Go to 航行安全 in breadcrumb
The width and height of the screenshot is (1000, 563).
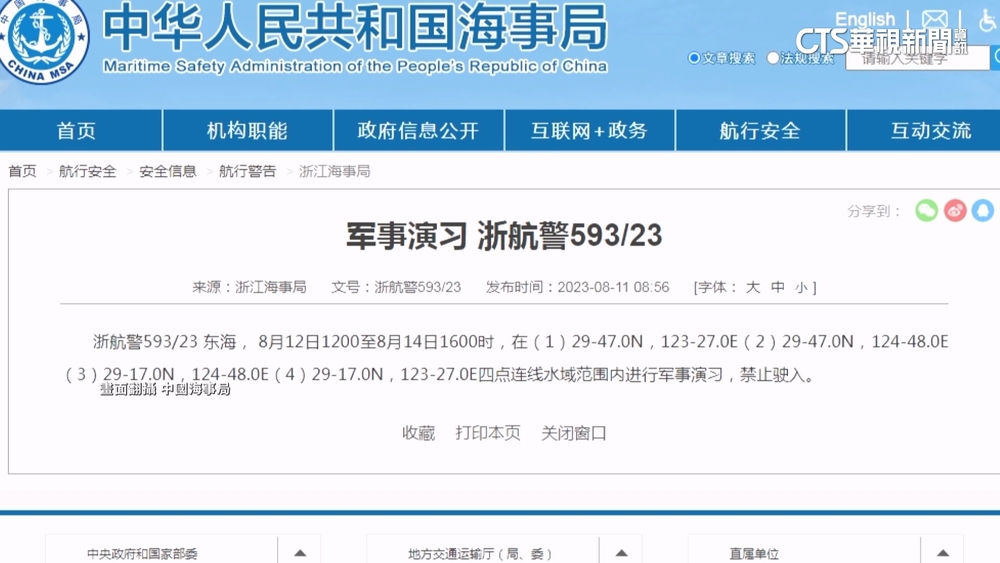(x=87, y=171)
